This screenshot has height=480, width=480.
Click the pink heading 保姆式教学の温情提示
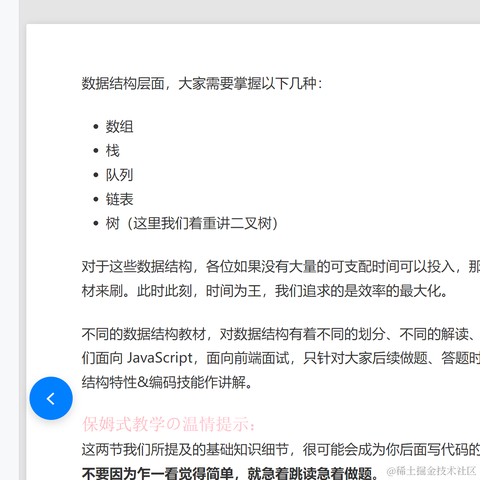tap(169, 424)
